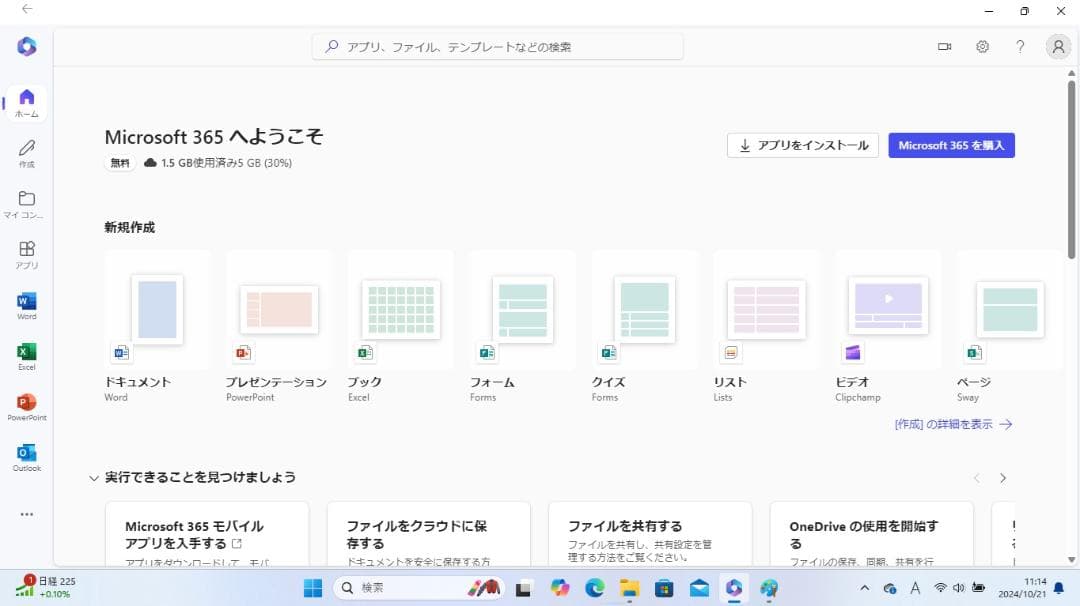Click the Microsoft 365 logo icon

[27, 46]
